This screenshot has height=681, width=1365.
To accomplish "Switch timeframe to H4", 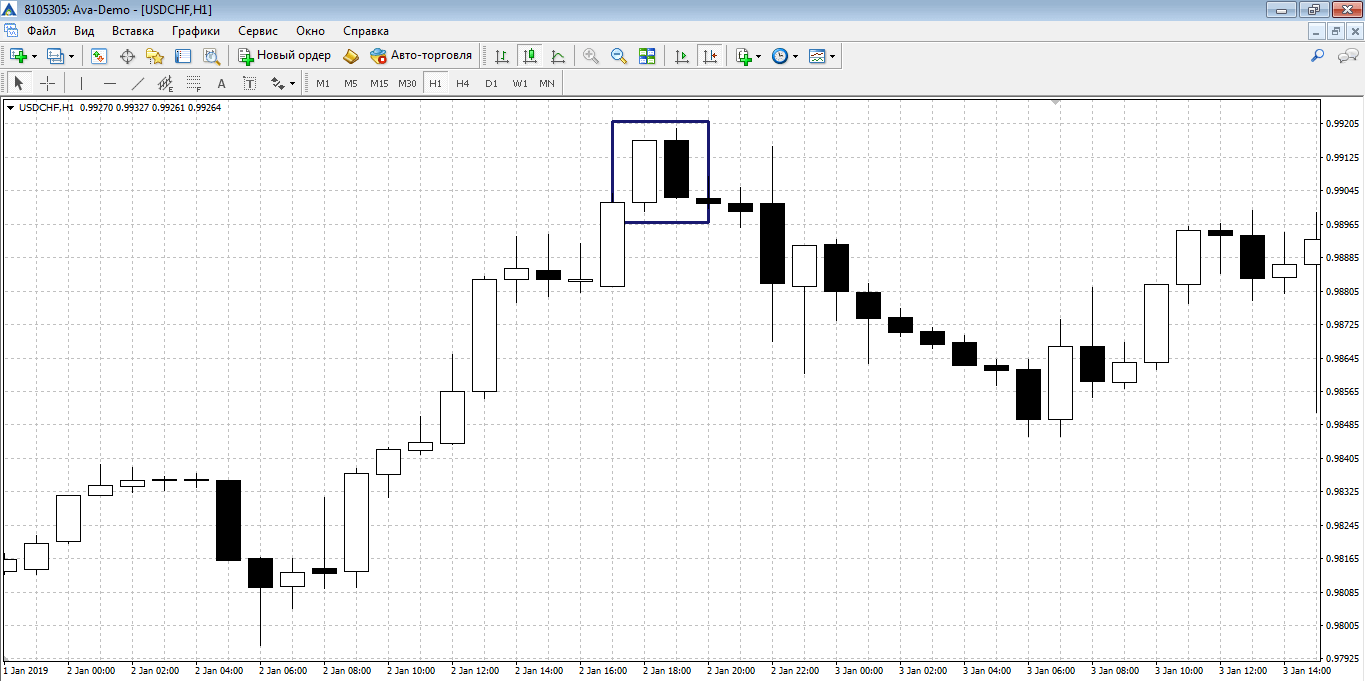I will tap(463, 83).
